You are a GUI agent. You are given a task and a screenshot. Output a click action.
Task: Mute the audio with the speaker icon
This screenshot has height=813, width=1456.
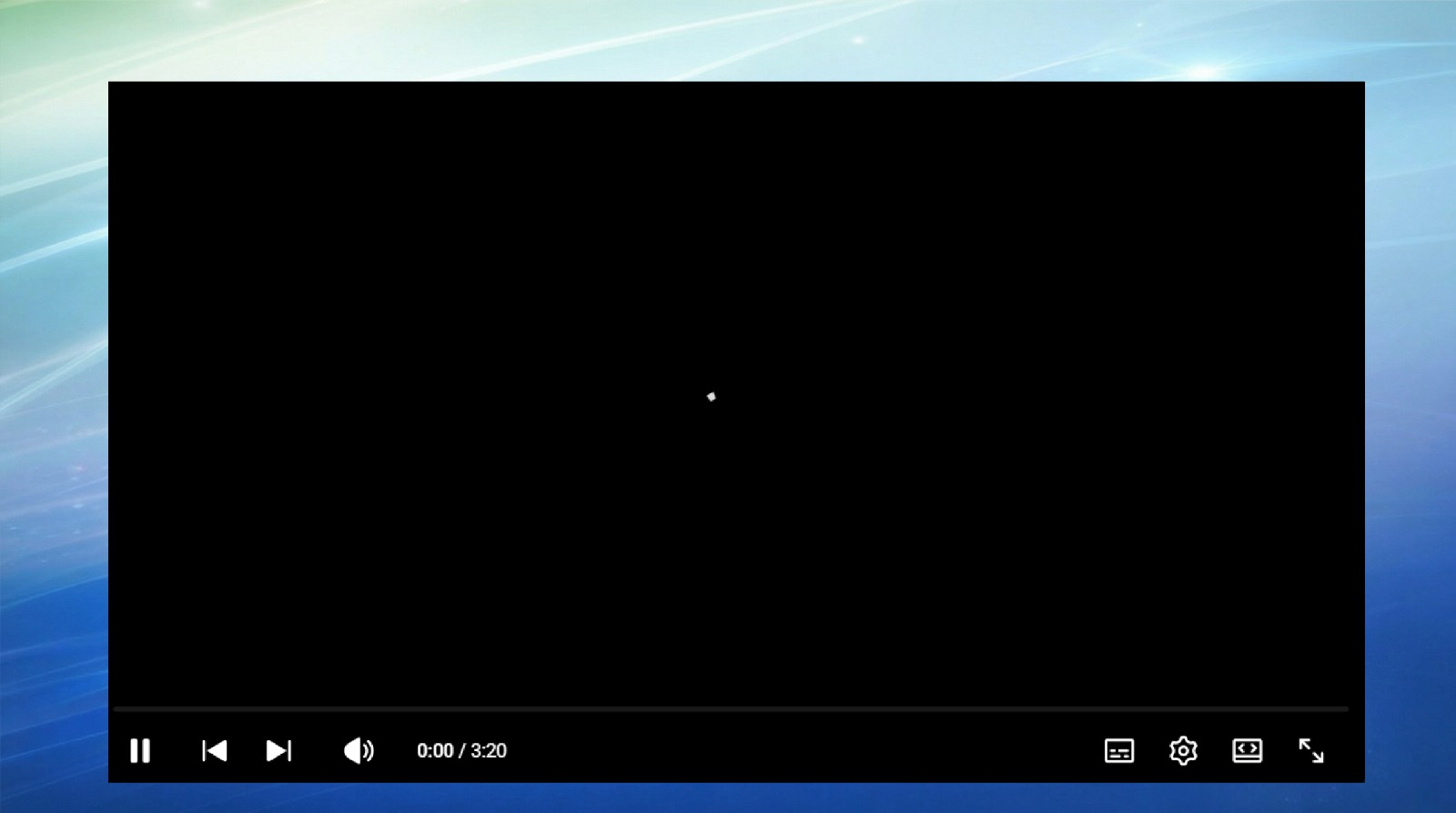[359, 751]
